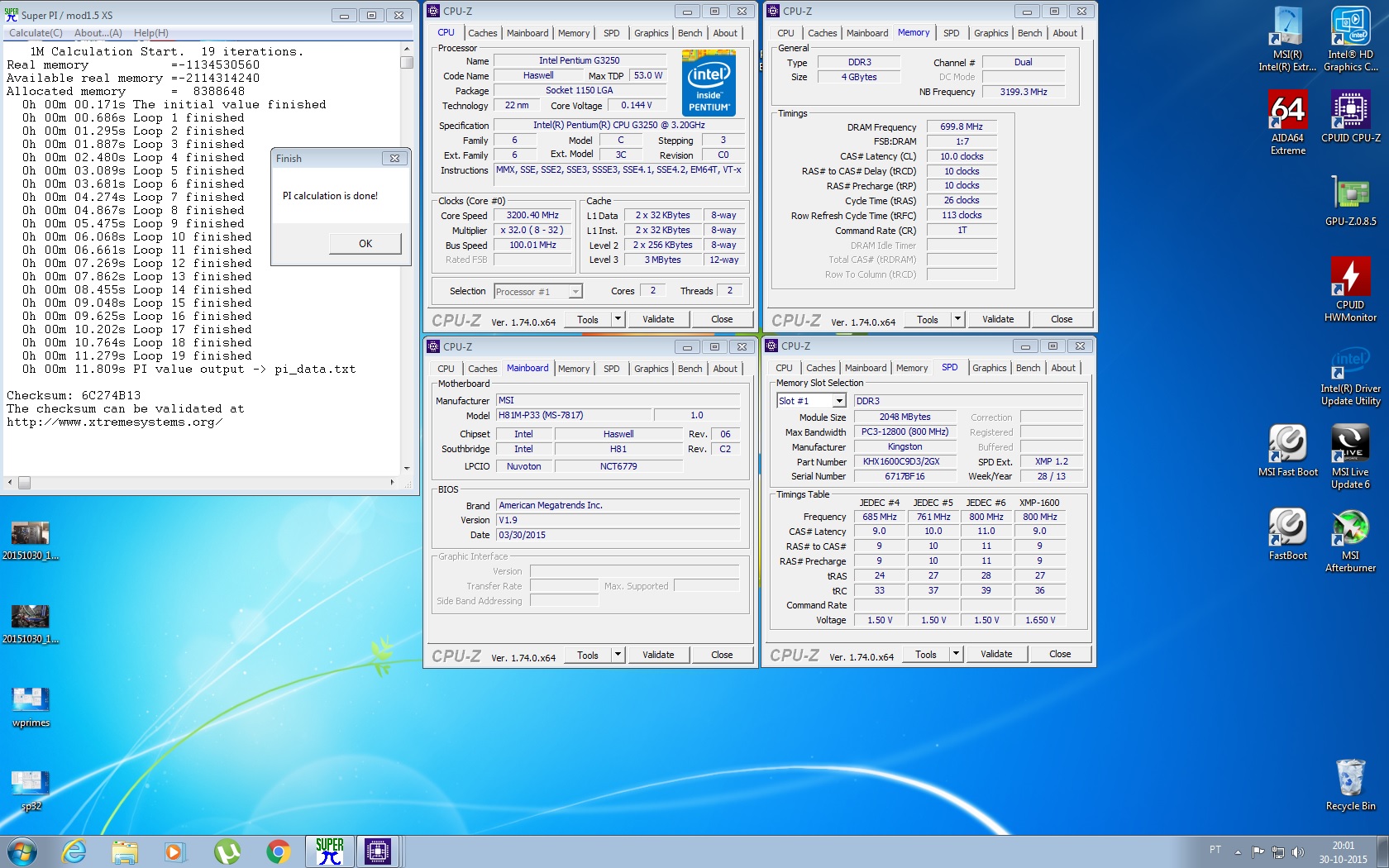Open Calculate menu in Super PI
The image size is (1389, 868).
[x=36, y=33]
